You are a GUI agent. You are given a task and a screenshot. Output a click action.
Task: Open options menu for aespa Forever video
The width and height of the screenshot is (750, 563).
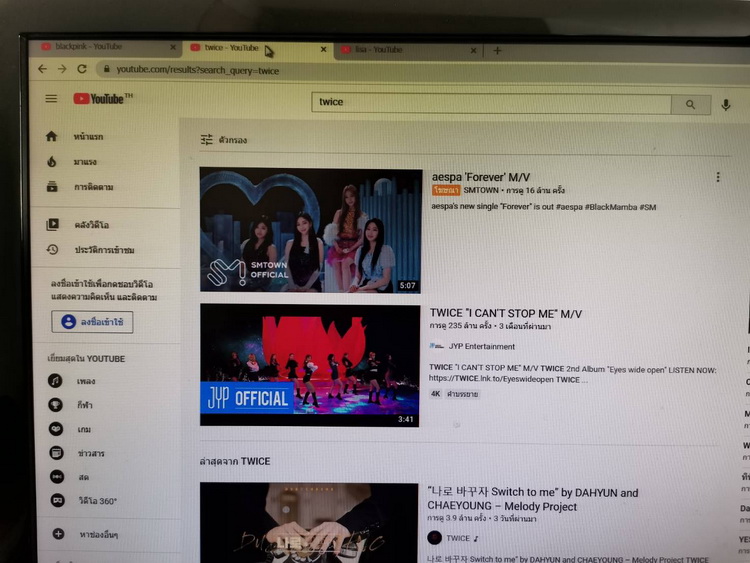point(718,177)
